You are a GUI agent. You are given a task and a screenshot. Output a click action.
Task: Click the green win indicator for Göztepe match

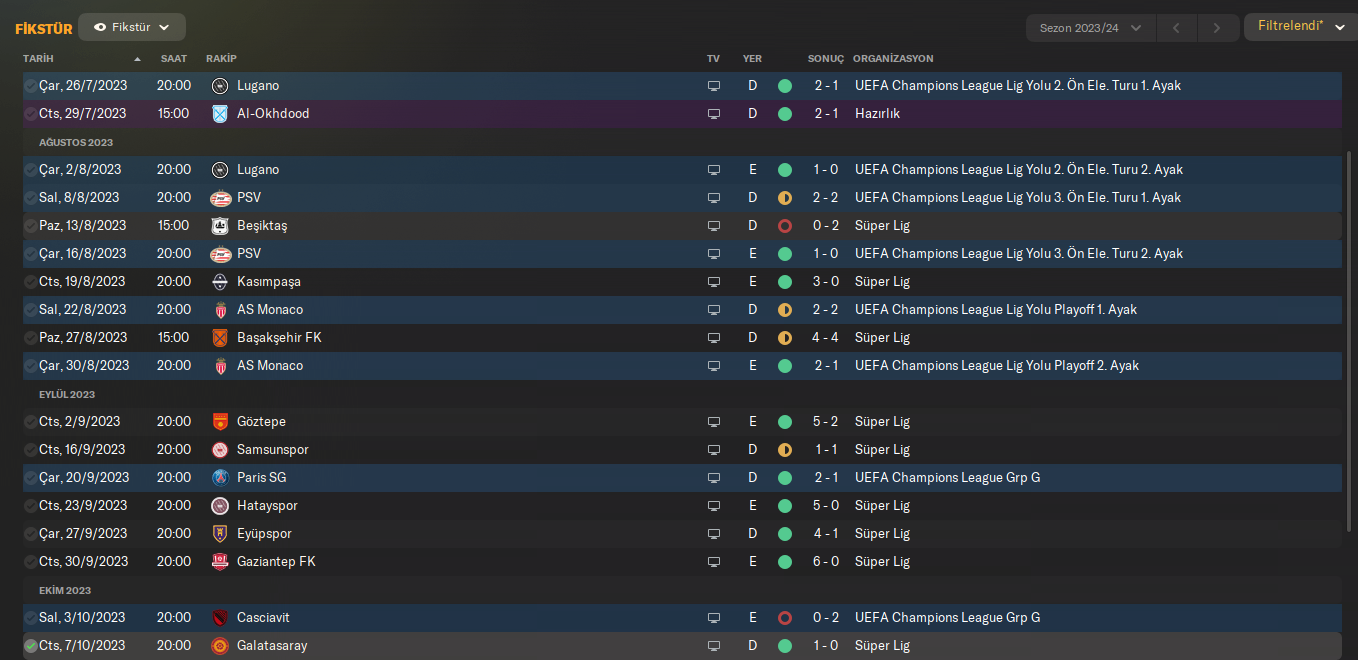coord(785,422)
